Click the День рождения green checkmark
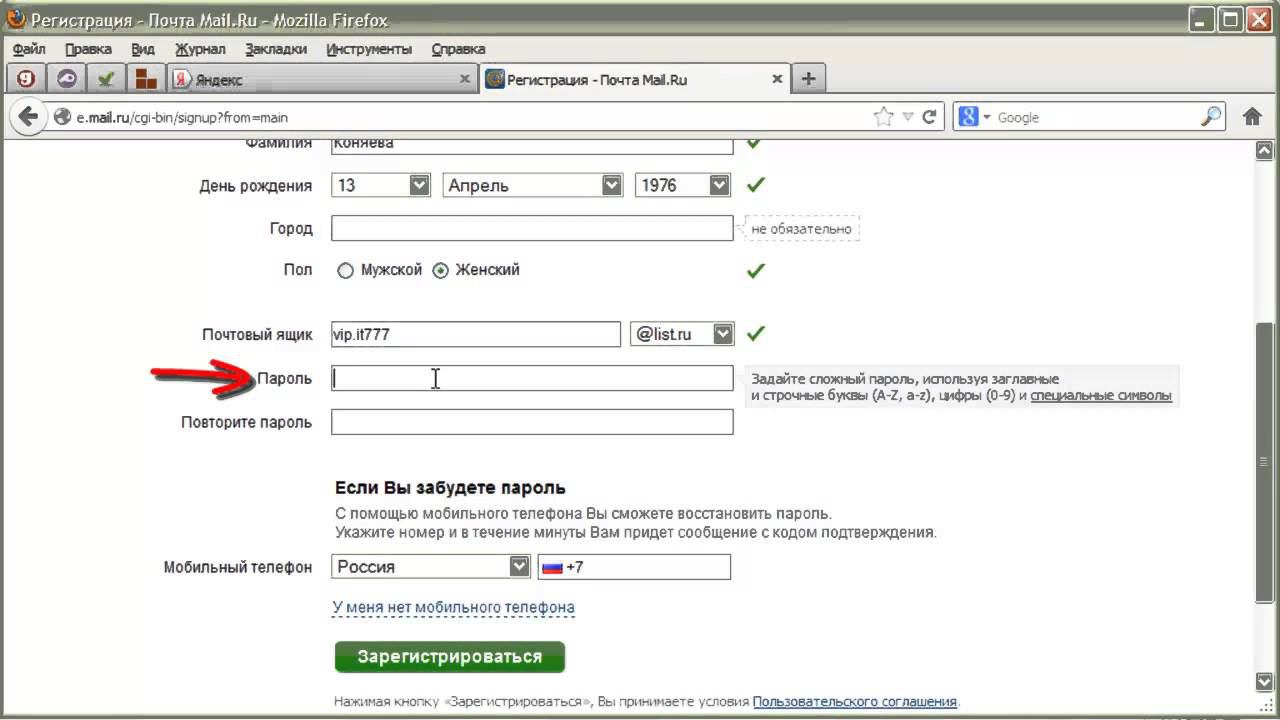Image resolution: width=1280 pixels, height=720 pixels. (x=756, y=184)
